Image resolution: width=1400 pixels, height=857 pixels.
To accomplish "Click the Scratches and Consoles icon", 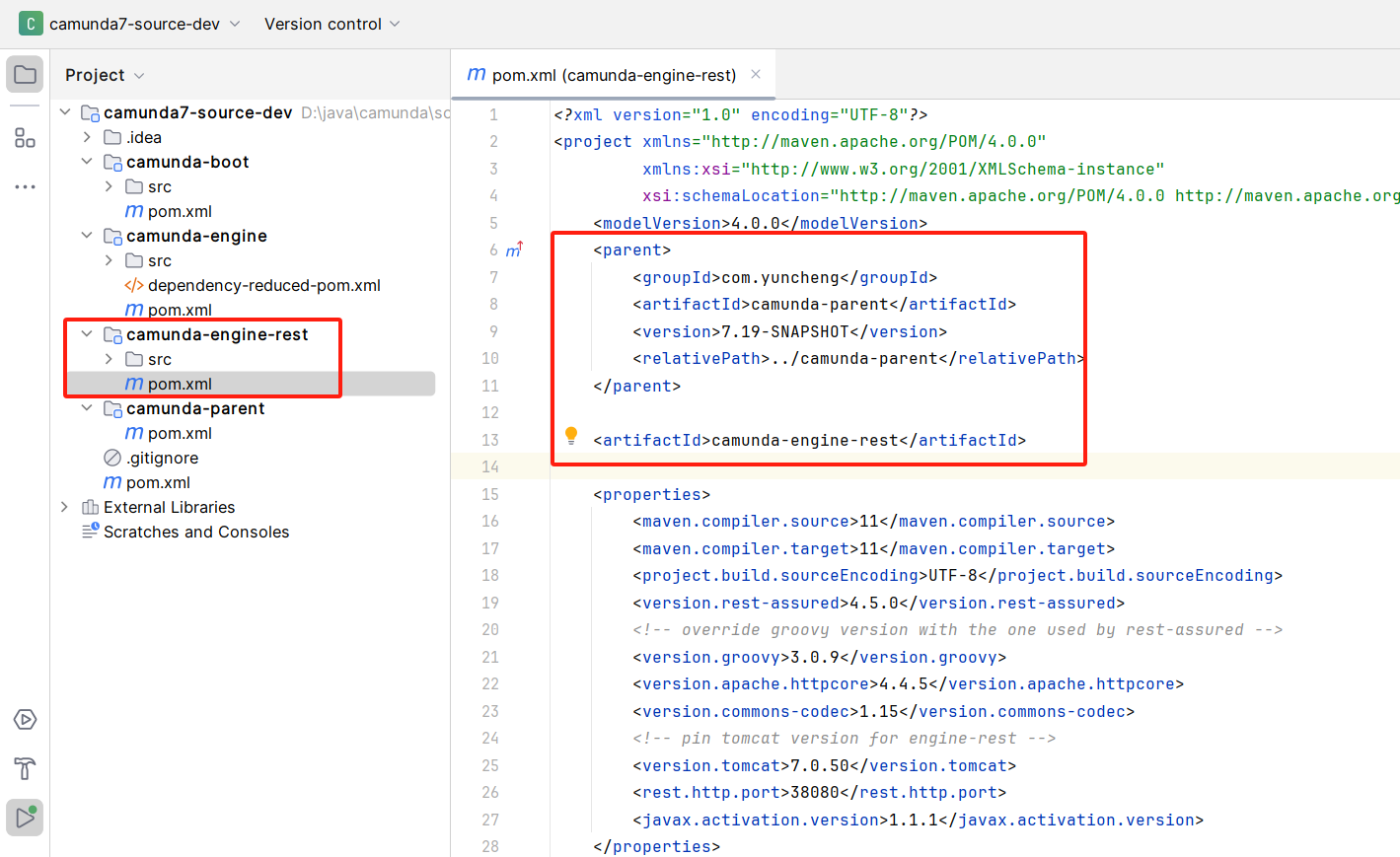I will click(x=90, y=532).
